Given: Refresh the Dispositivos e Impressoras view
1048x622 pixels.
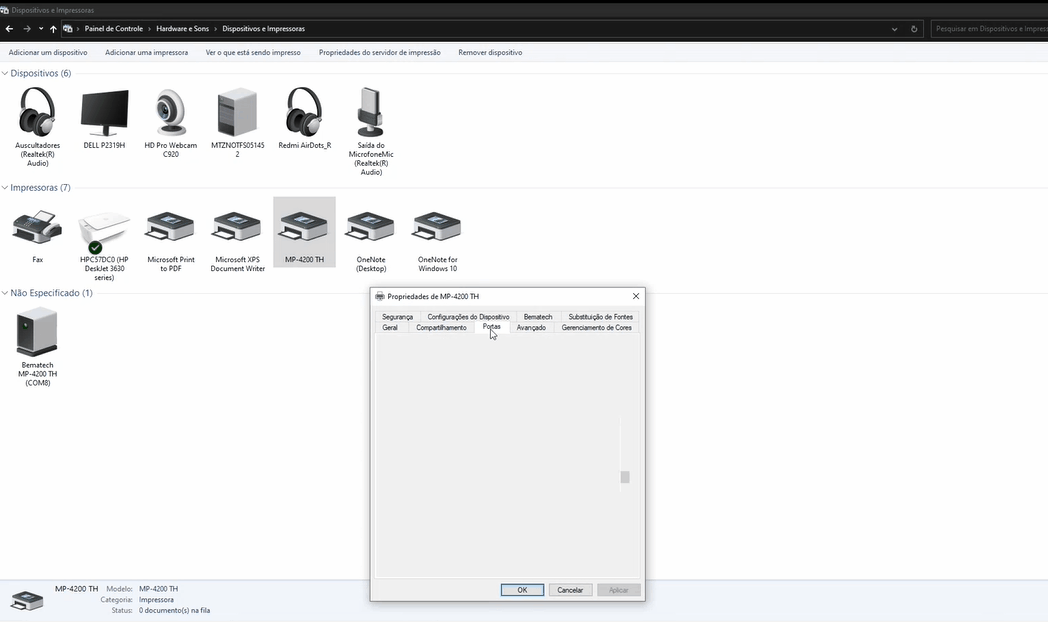Looking at the screenshot, I should [914, 29].
